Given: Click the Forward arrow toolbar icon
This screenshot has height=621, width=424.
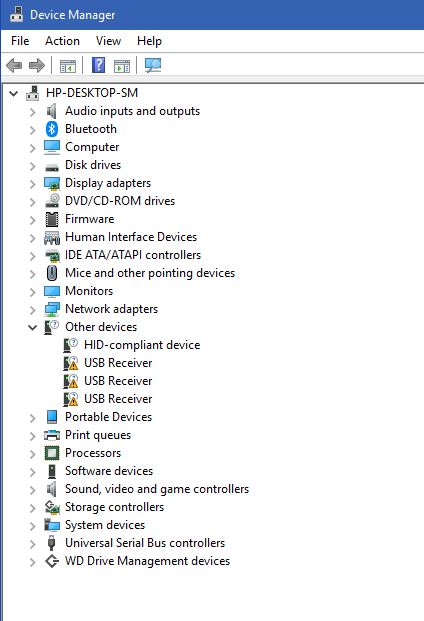Looking at the screenshot, I should pyautogui.click(x=37, y=65).
